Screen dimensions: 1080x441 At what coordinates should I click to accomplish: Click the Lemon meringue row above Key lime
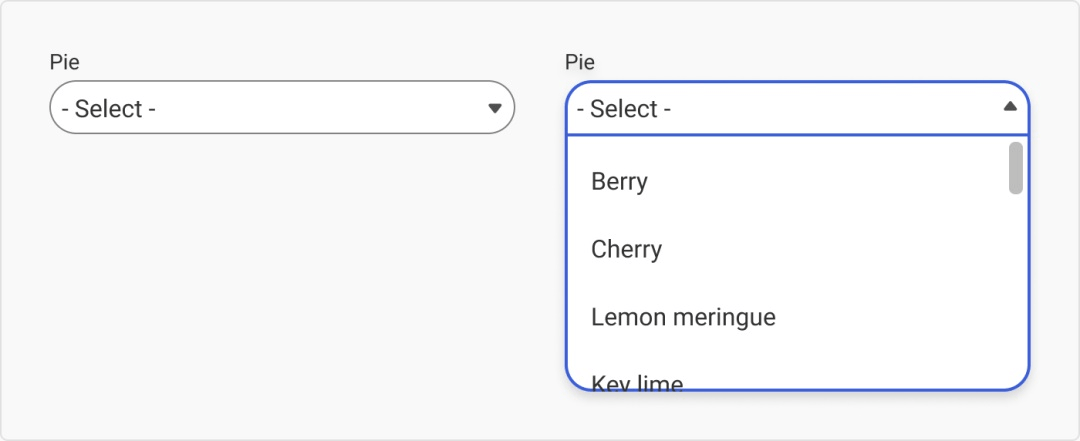780,317
